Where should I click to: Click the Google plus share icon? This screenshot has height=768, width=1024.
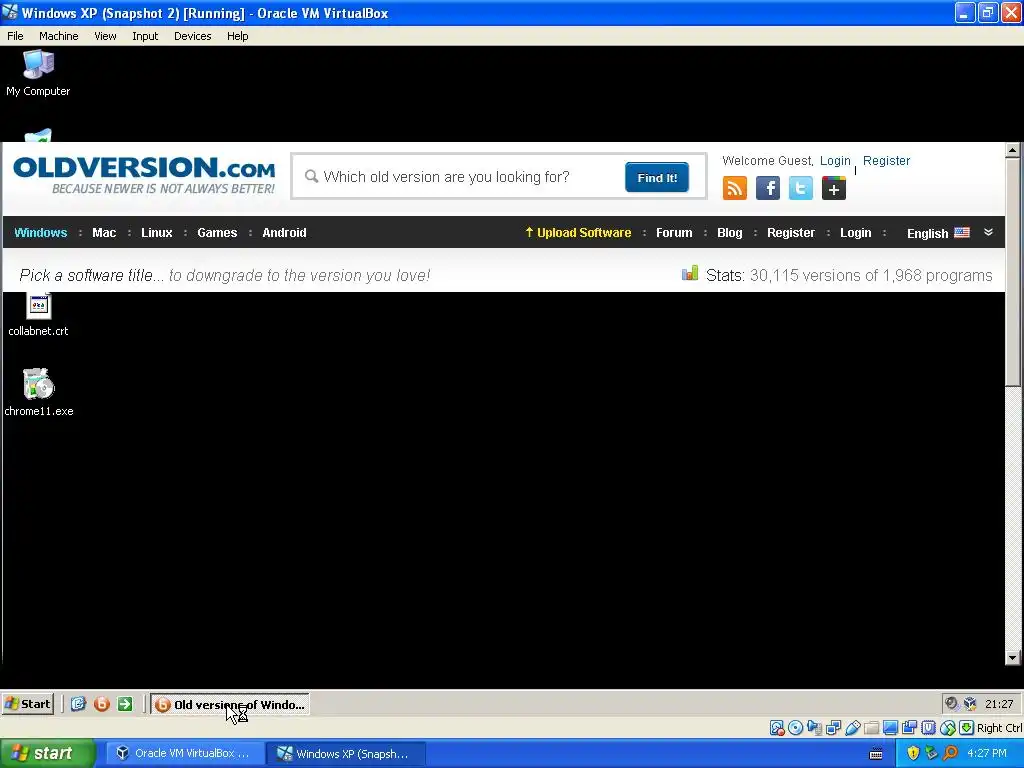point(834,189)
